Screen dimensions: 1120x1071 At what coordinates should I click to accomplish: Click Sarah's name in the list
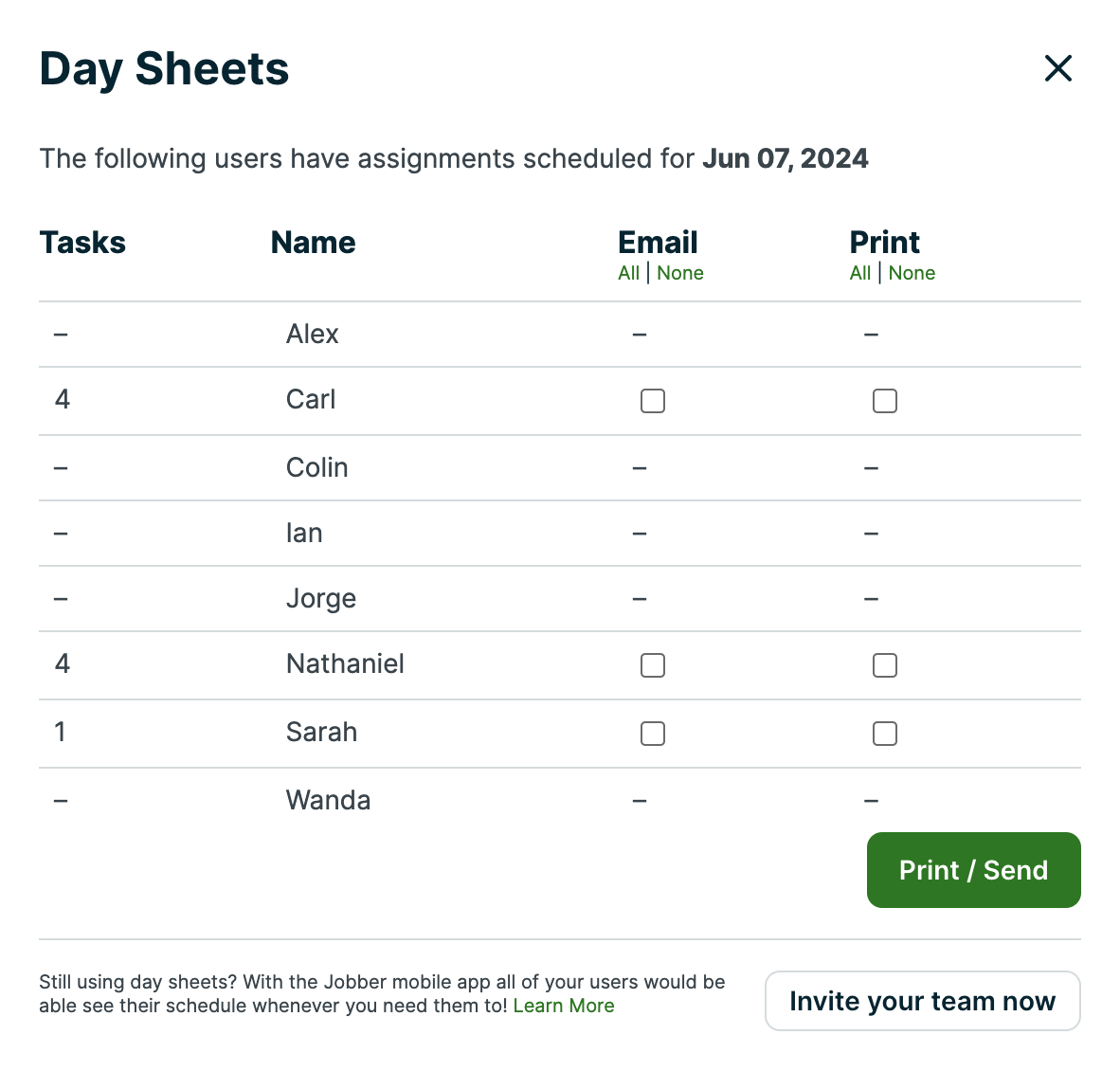click(x=321, y=733)
